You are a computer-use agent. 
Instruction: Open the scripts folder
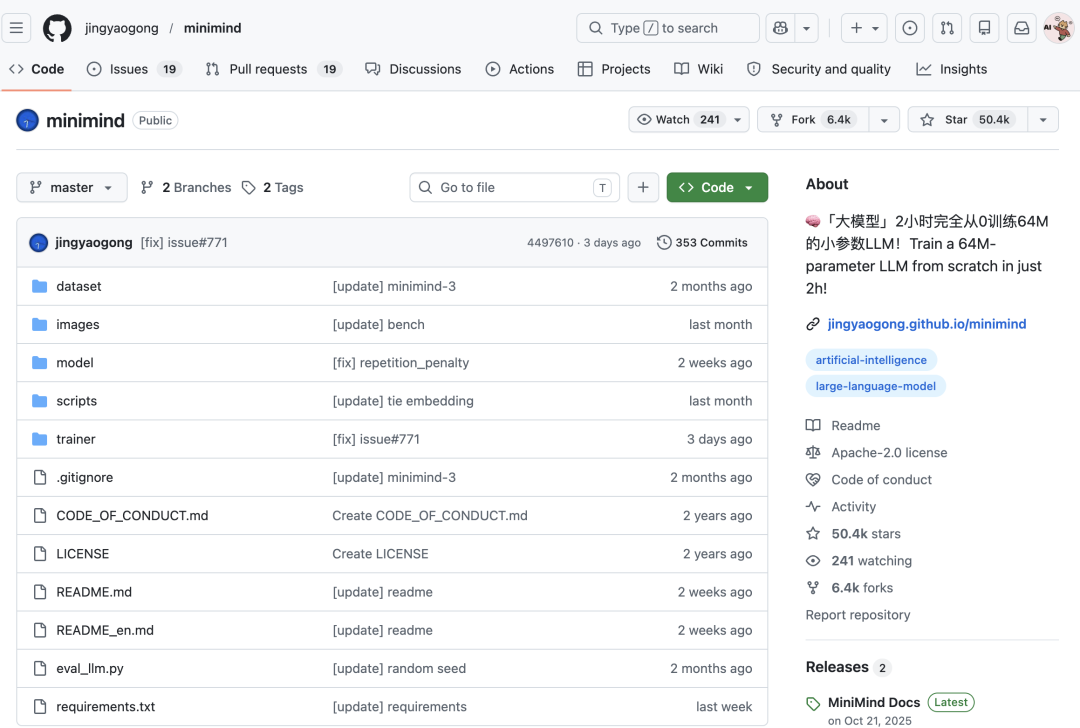point(76,401)
